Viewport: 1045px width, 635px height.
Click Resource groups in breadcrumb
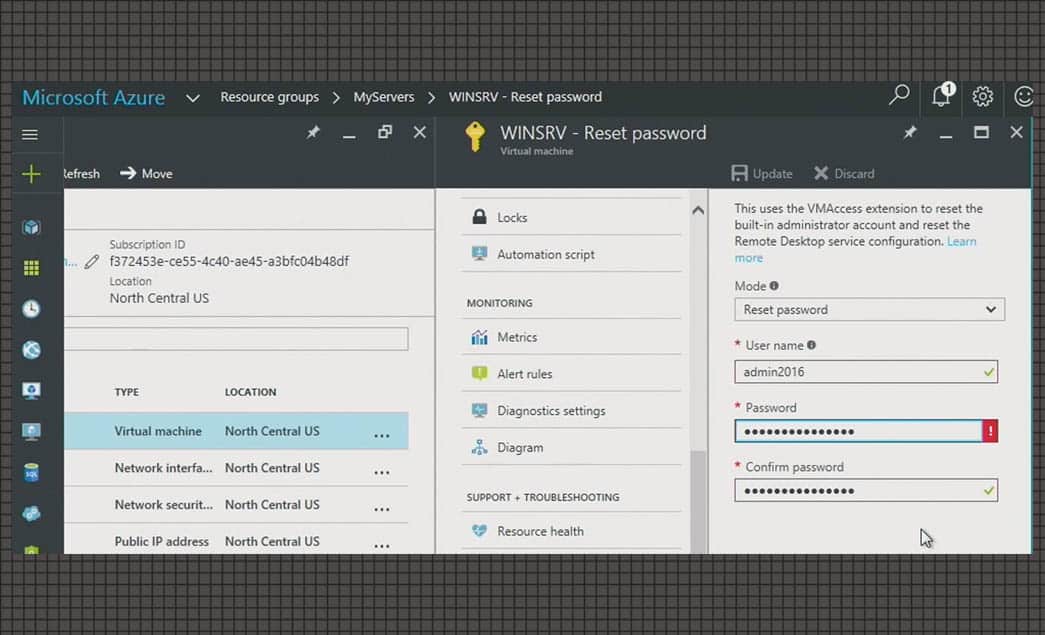269,97
